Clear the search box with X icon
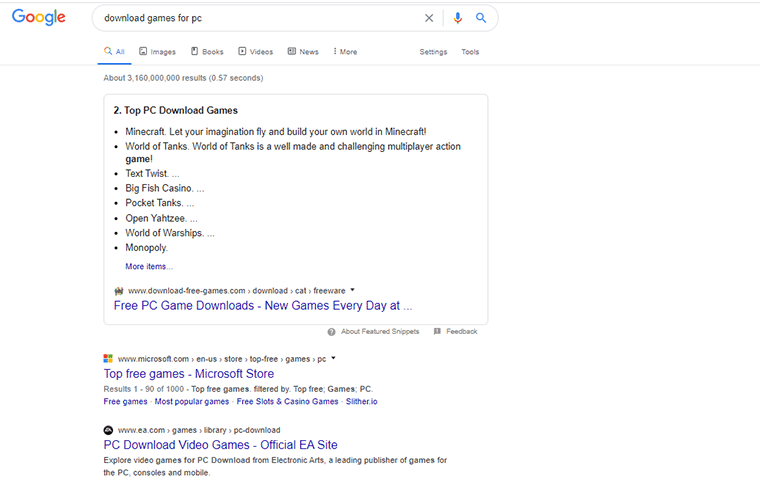Image resolution: width=760 pixels, height=482 pixels. tap(429, 18)
